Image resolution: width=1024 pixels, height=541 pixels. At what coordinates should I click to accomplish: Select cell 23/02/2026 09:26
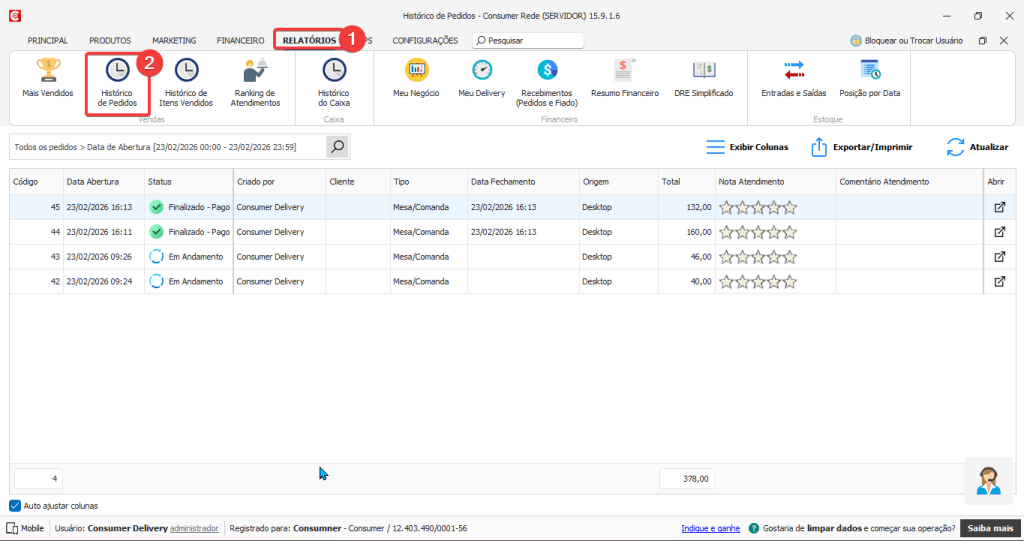tap(104, 257)
